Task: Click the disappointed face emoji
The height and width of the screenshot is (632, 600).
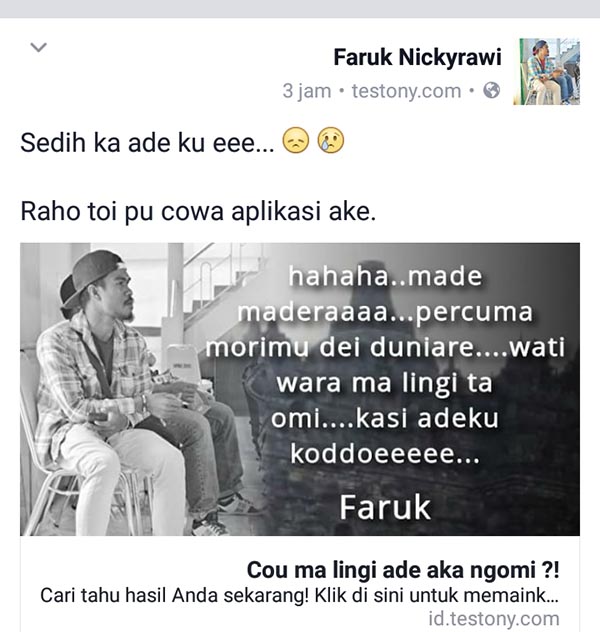Action: (x=296, y=141)
